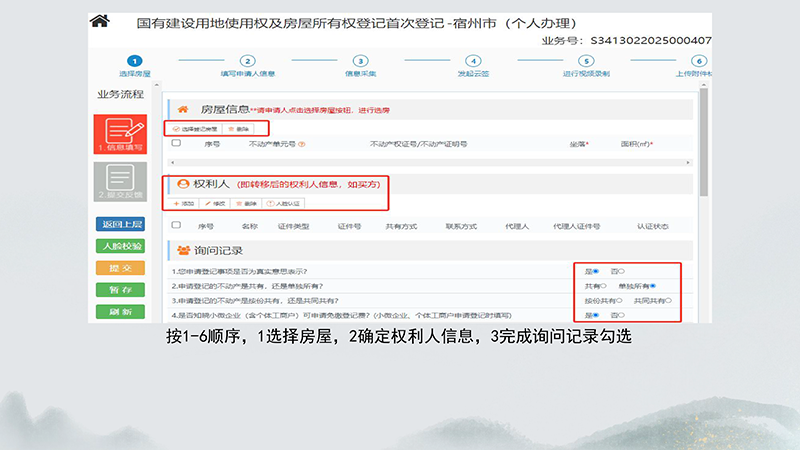Image resolution: width=800 pixels, height=450 pixels.
Task: Open the 提交反馈 workflow step icon
Action: pyautogui.click(x=120, y=182)
